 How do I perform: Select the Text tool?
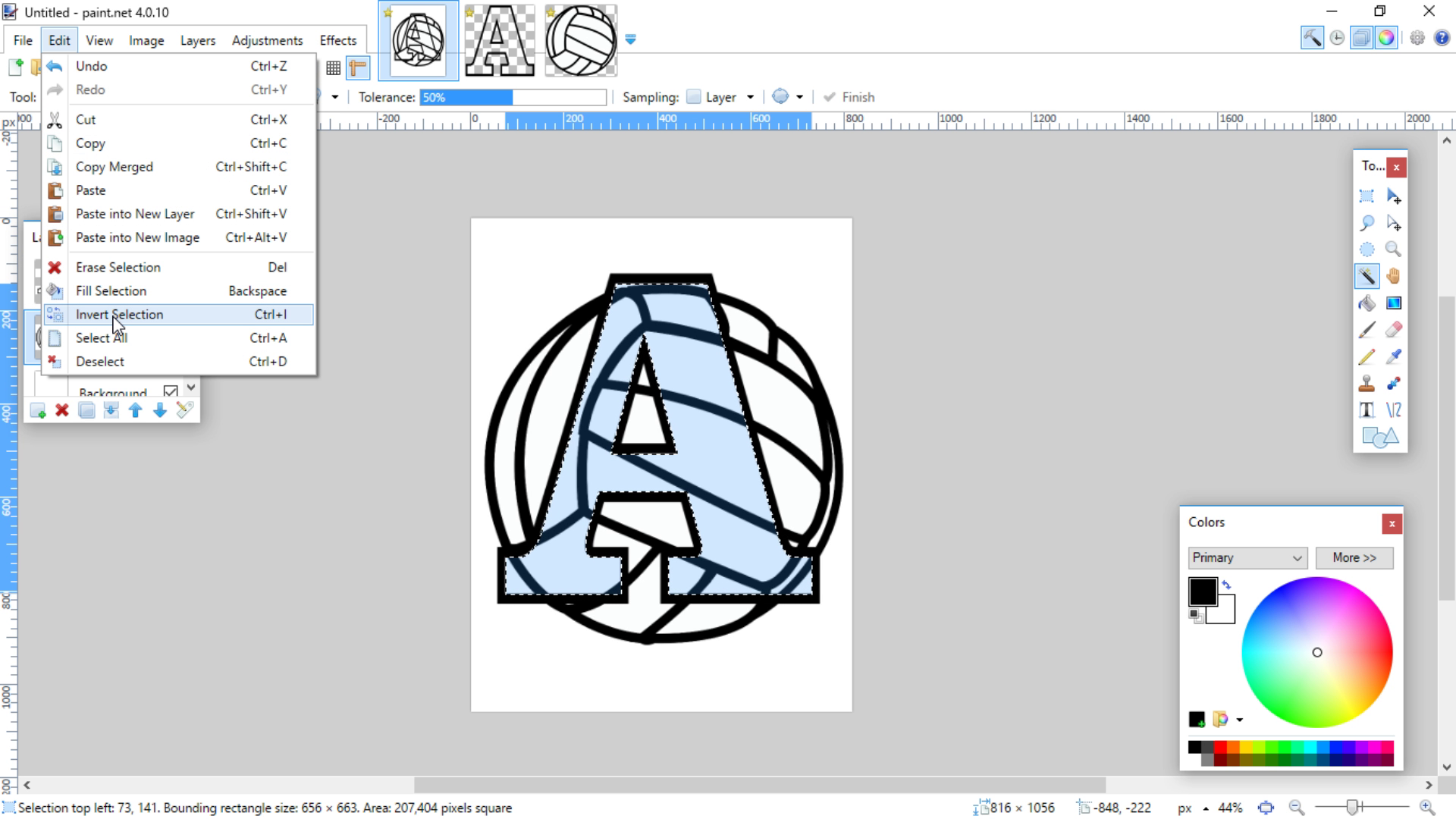click(x=1367, y=410)
